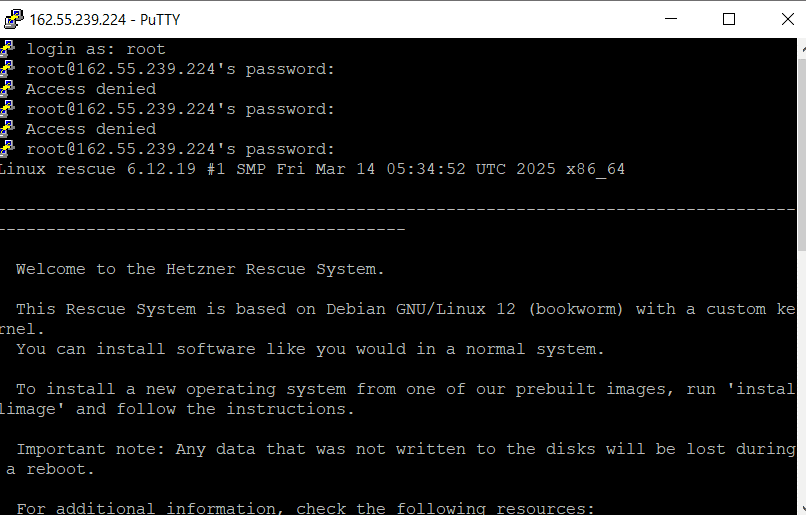The width and height of the screenshot is (806, 515).
Task: Click the scrollbar up arrow
Action: pos(802,47)
